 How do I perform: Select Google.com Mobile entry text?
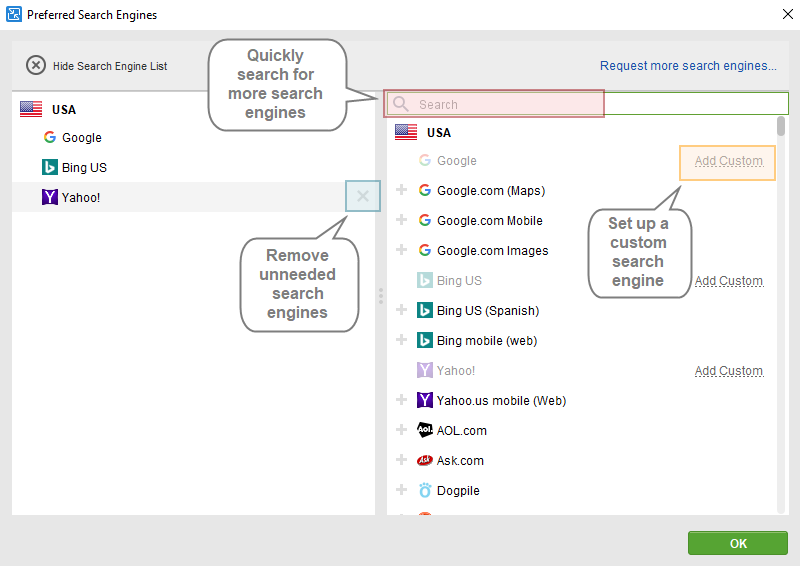[490, 220]
